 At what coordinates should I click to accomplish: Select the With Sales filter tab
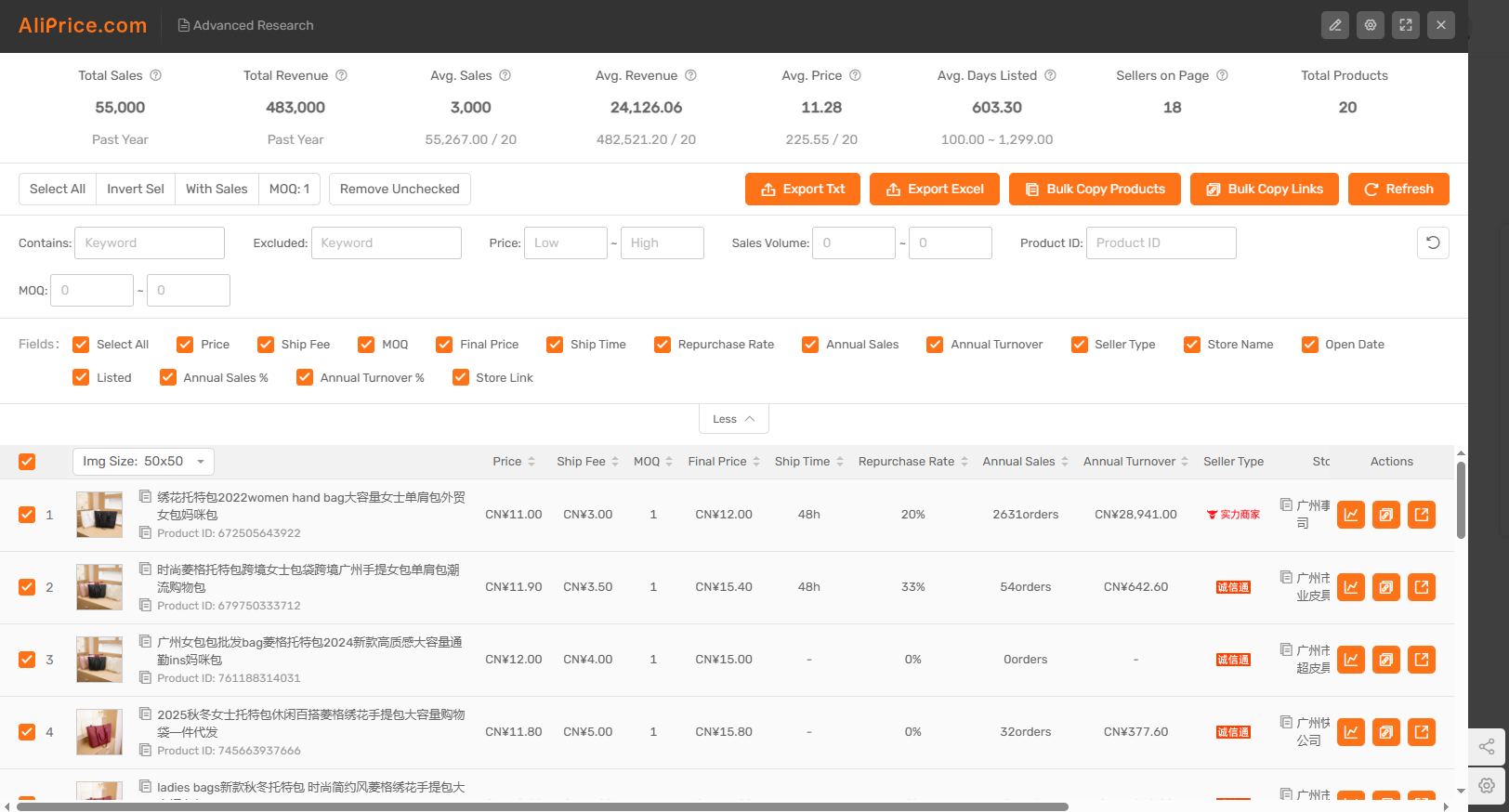point(217,189)
